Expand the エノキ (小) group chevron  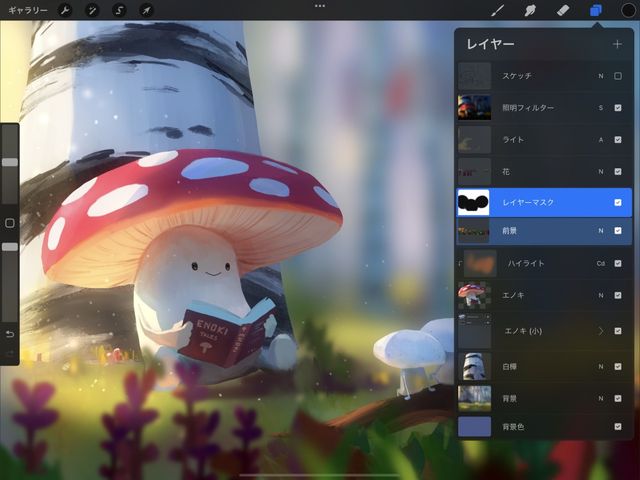[601, 331]
